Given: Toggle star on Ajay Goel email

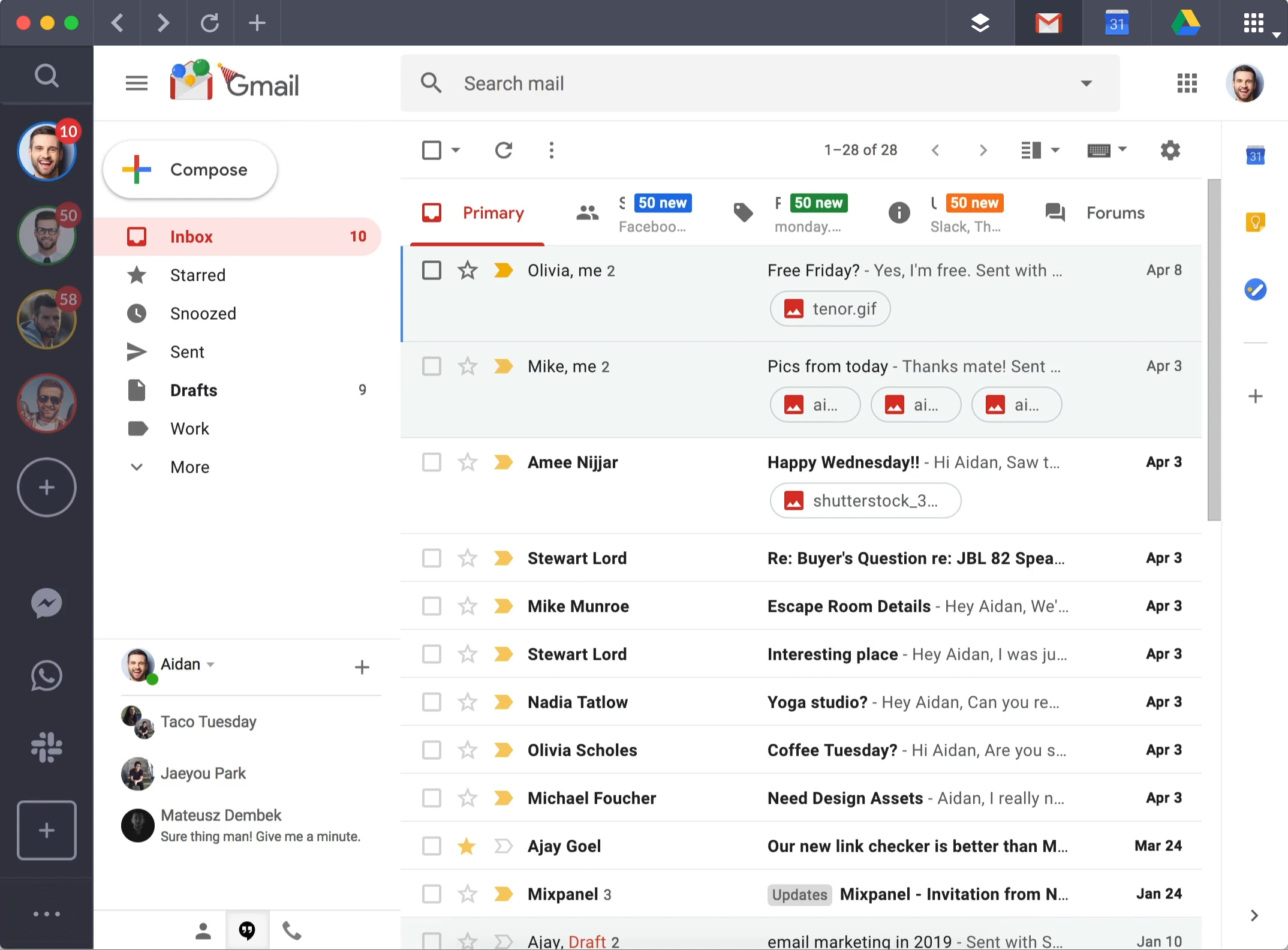Looking at the screenshot, I should click(x=467, y=846).
